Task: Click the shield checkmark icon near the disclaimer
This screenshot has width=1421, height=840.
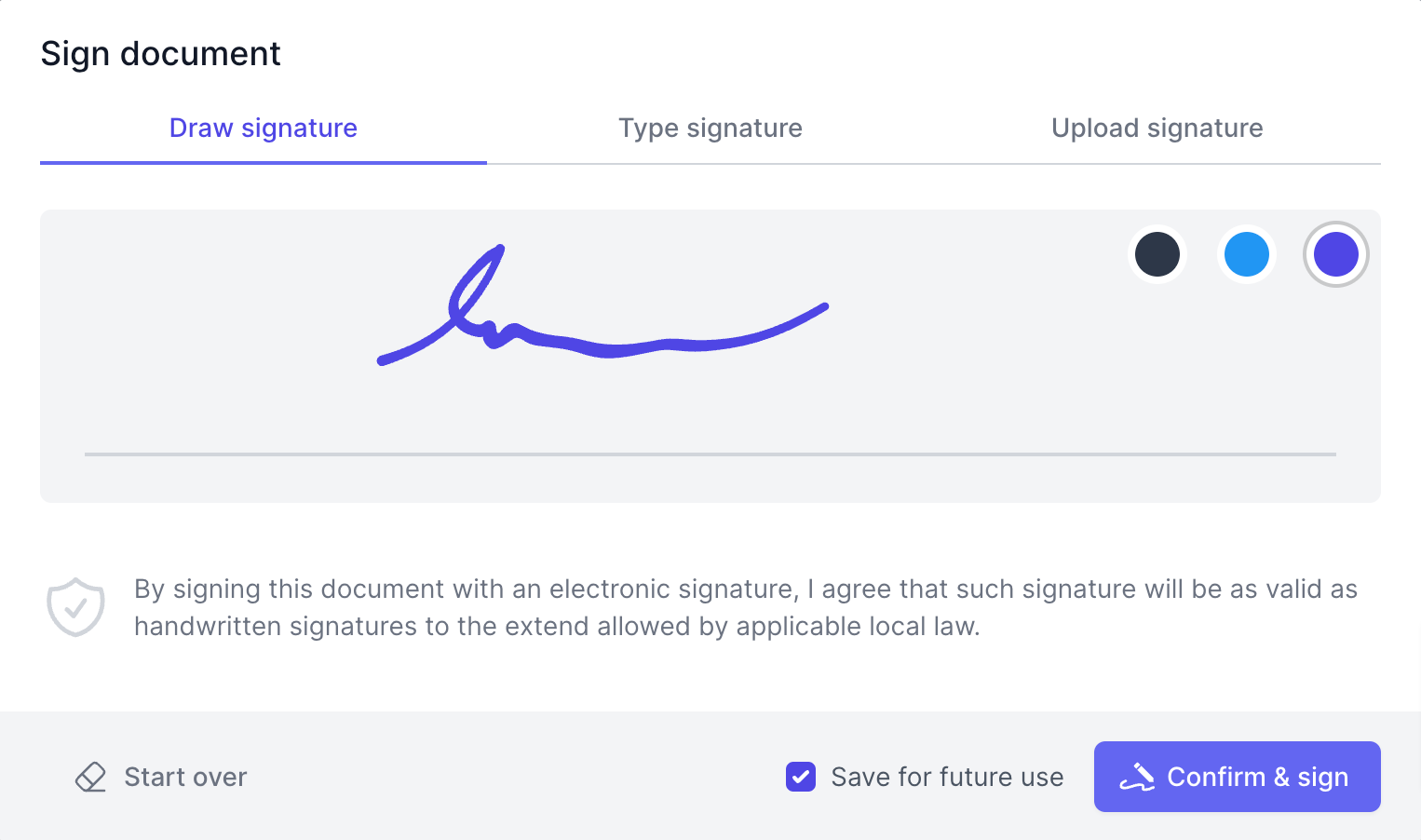Action: pos(75,606)
